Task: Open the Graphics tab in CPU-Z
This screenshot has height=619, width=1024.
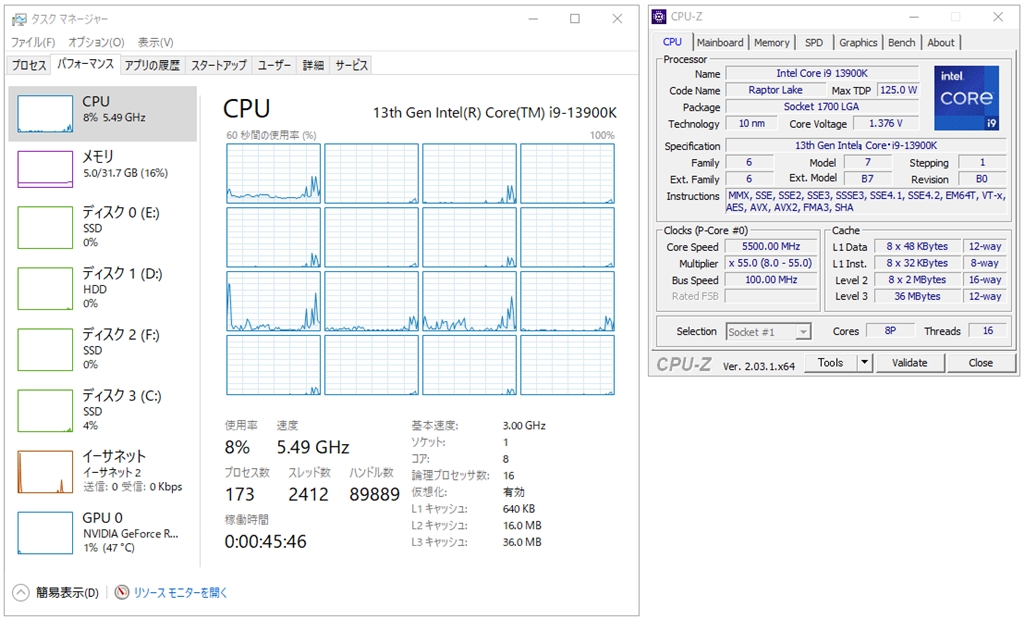Action: [x=858, y=42]
